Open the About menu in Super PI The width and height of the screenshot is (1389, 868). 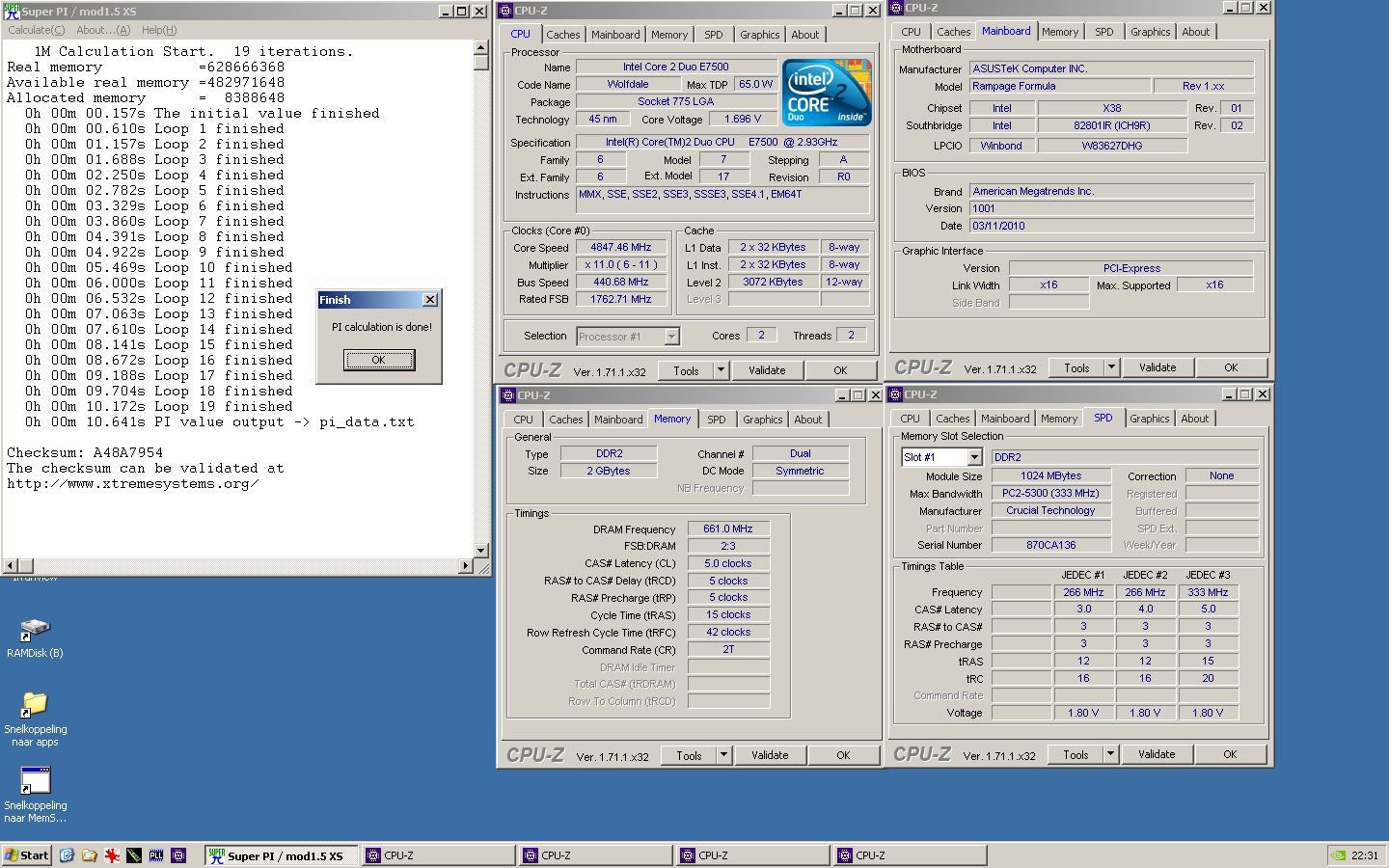103,30
